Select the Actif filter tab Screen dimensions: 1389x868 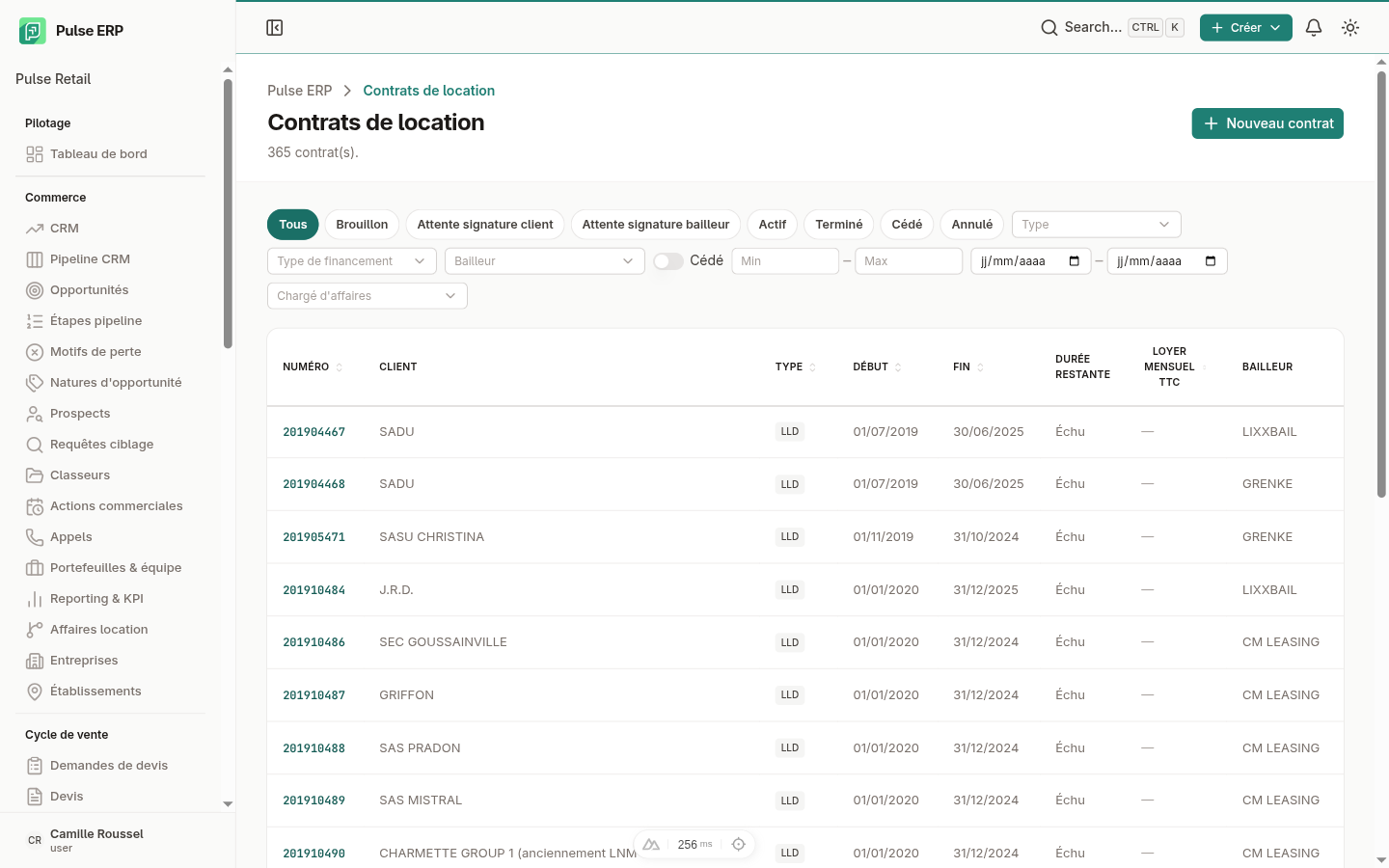[x=773, y=225]
